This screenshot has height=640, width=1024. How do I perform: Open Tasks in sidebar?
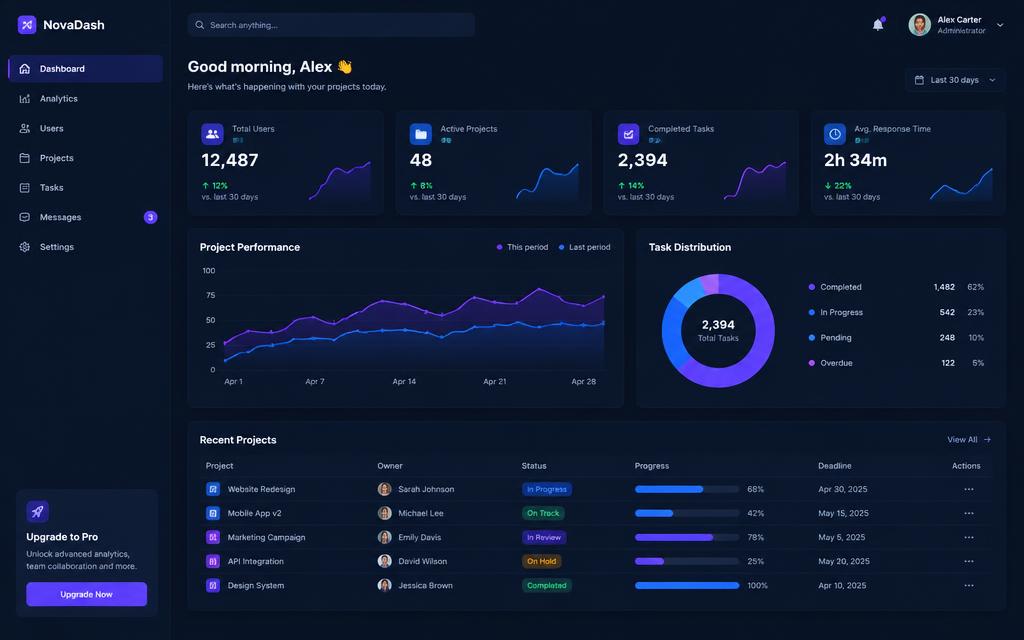point(86,187)
